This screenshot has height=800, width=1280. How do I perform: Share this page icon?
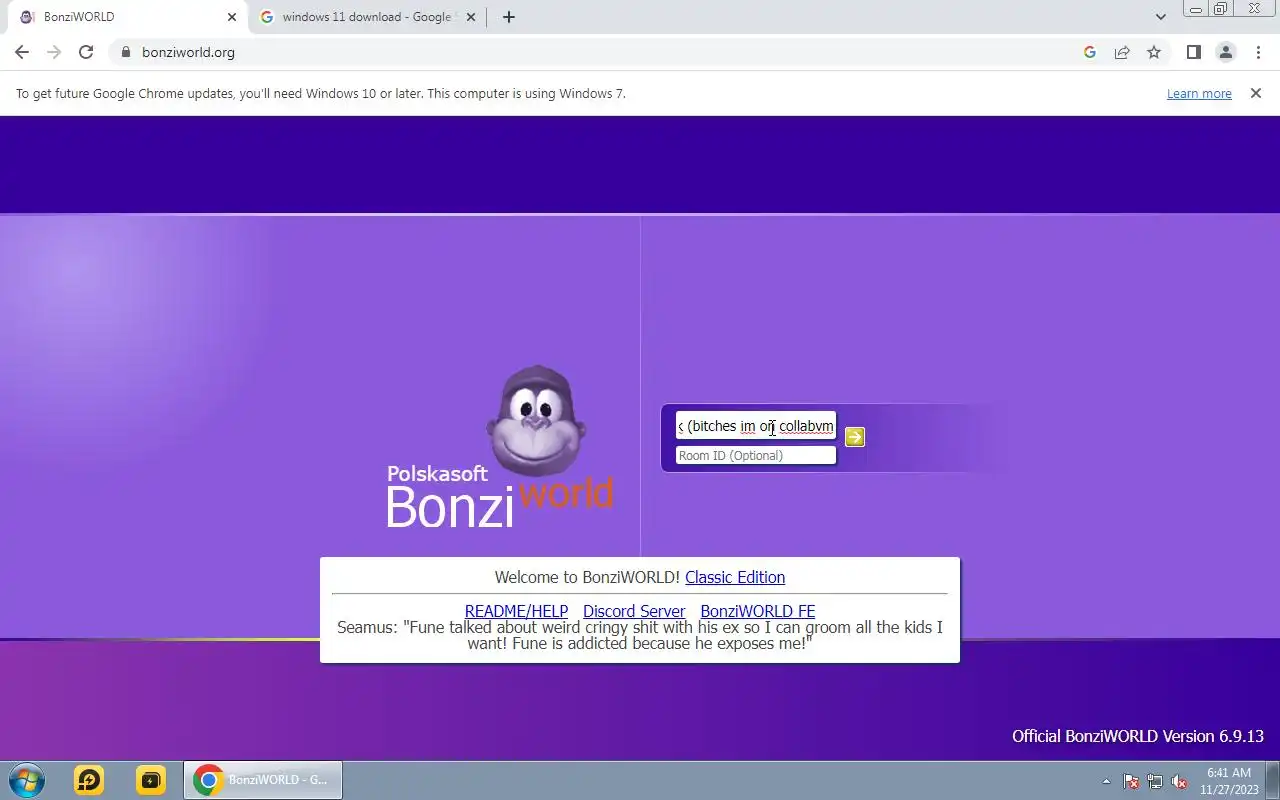click(x=1122, y=52)
